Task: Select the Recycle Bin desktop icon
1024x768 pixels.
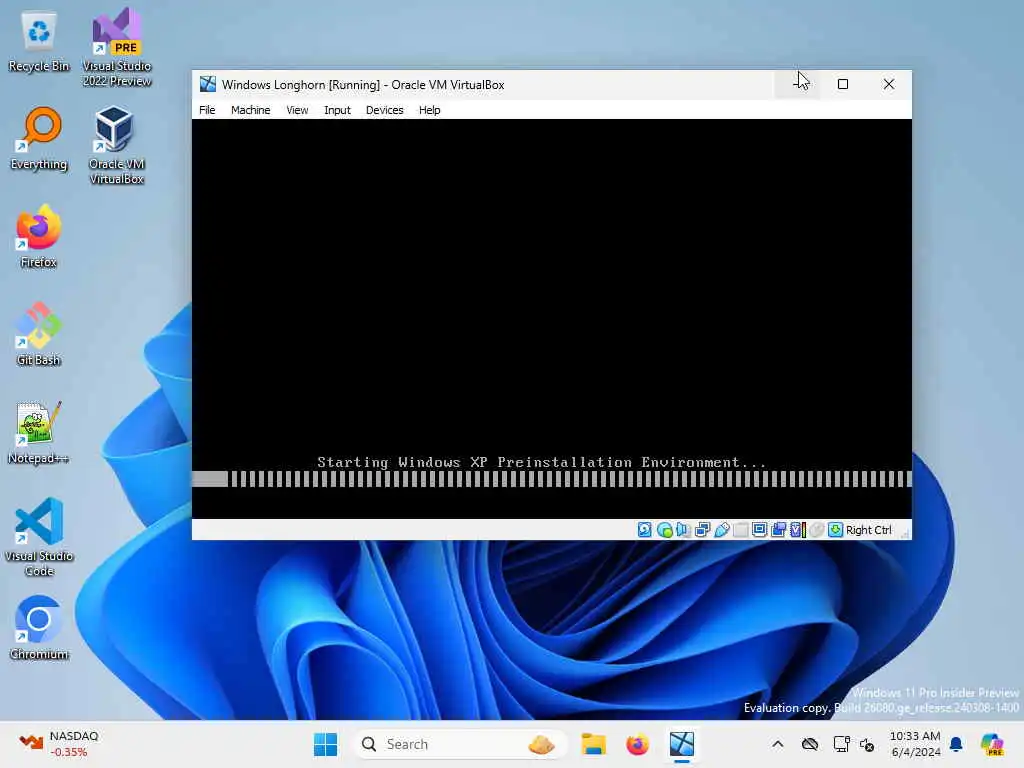Action: click(39, 41)
